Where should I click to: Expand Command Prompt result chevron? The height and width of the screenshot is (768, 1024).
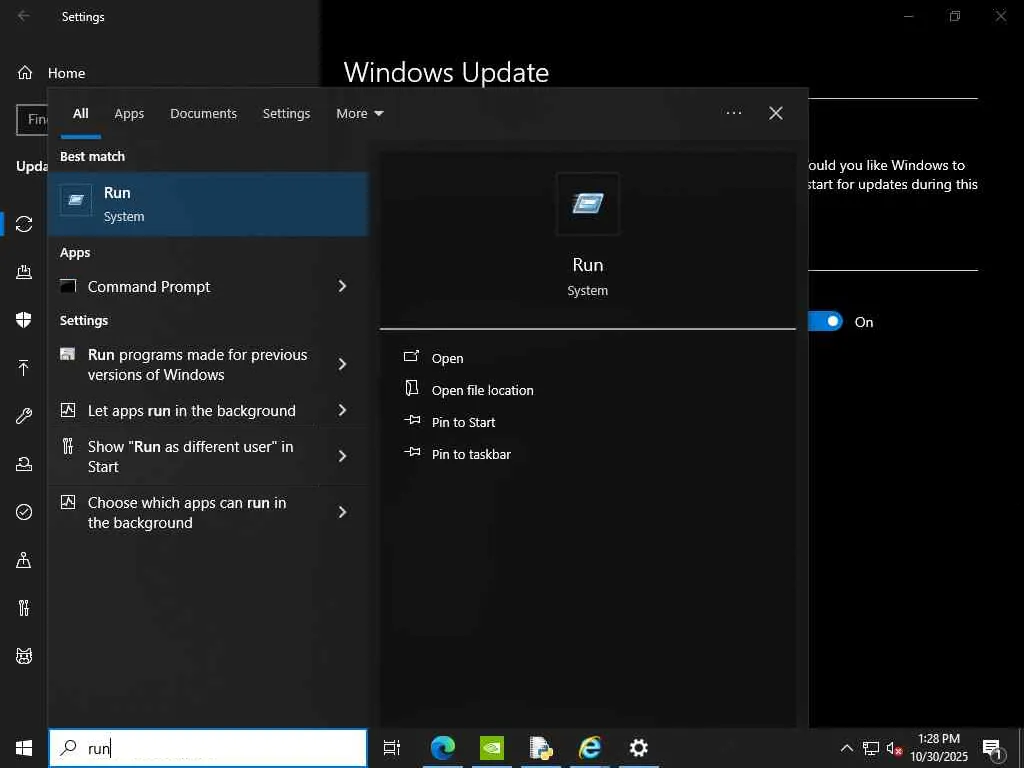342,286
